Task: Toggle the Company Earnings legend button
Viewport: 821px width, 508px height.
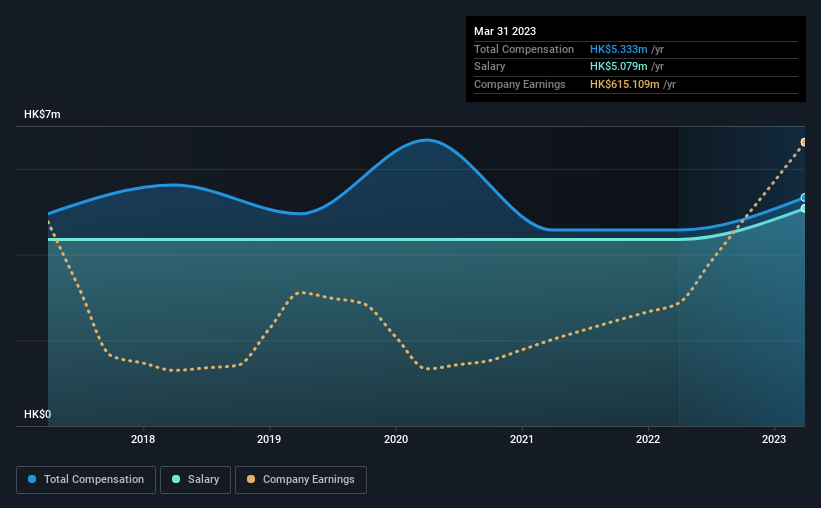Action: 301,480
